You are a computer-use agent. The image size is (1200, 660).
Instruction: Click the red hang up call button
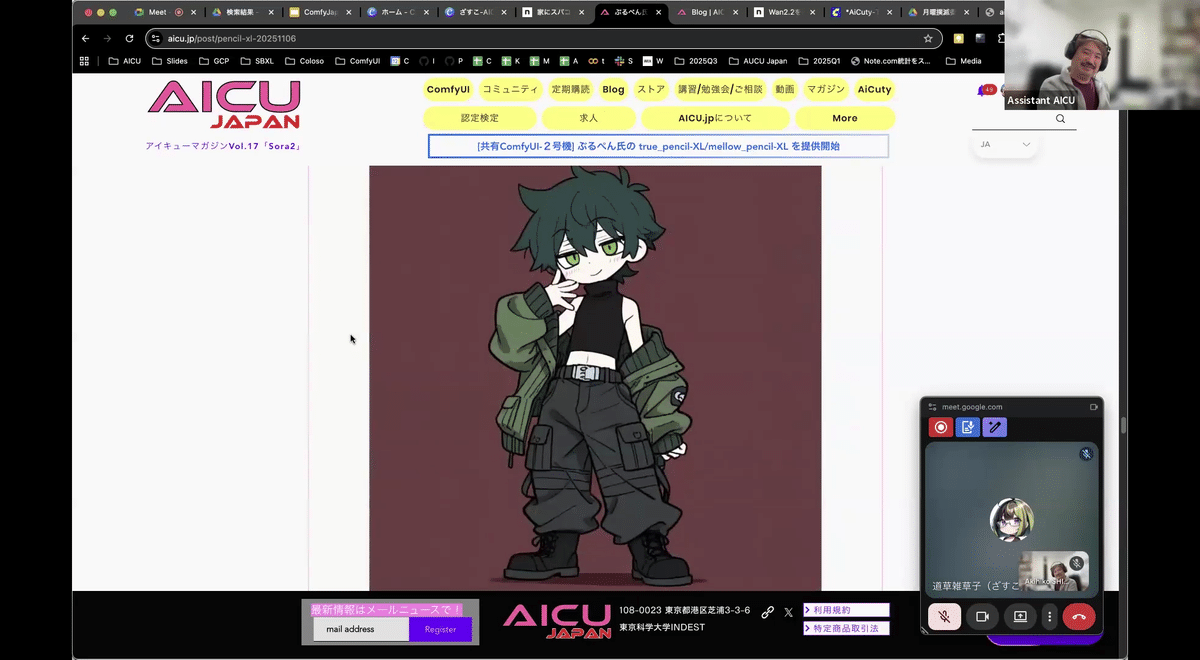click(x=1079, y=617)
